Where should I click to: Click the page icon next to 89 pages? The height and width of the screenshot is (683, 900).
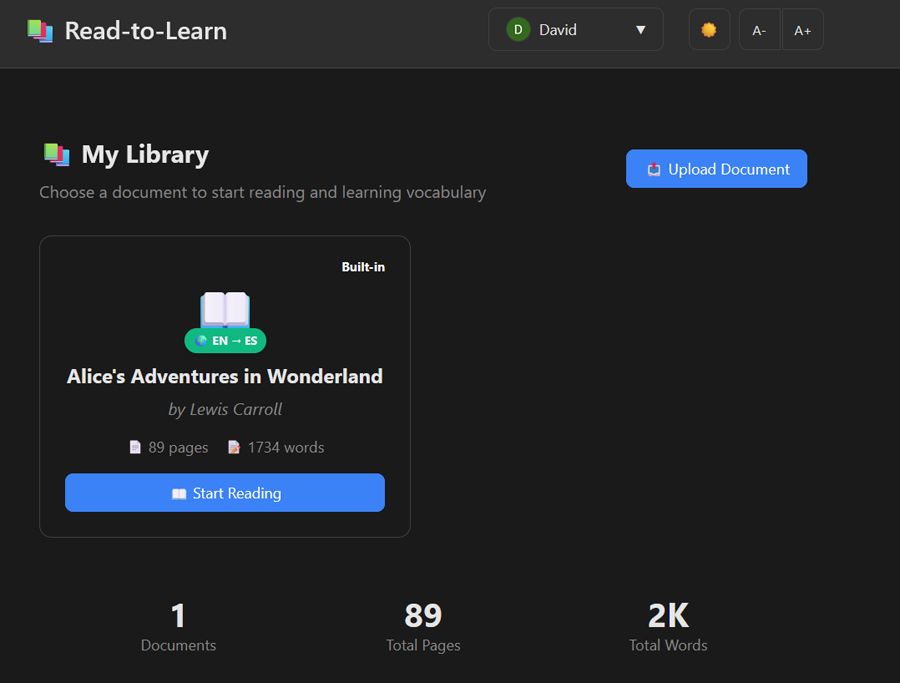pos(135,447)
